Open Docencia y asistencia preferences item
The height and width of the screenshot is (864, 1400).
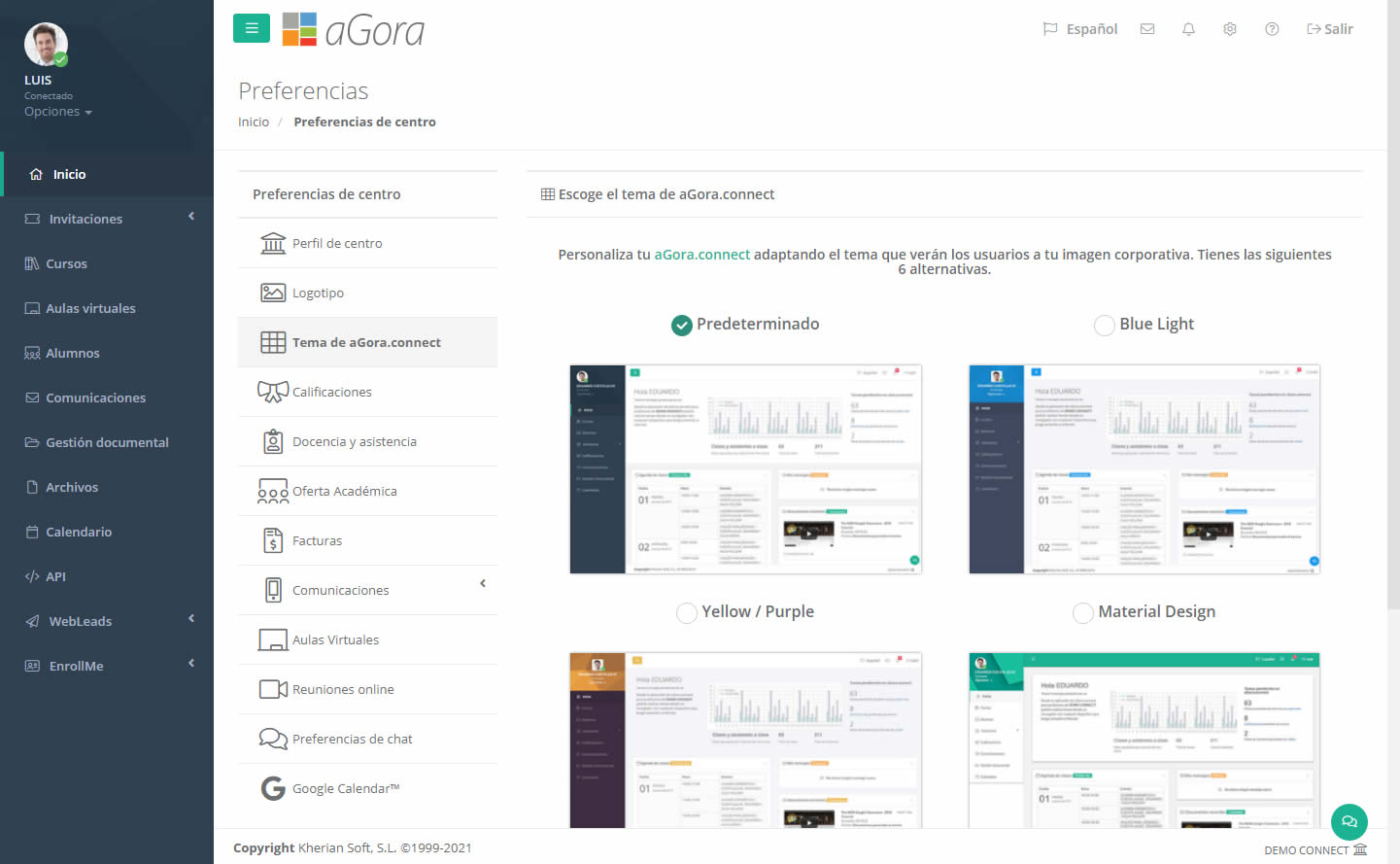(367, 441)
